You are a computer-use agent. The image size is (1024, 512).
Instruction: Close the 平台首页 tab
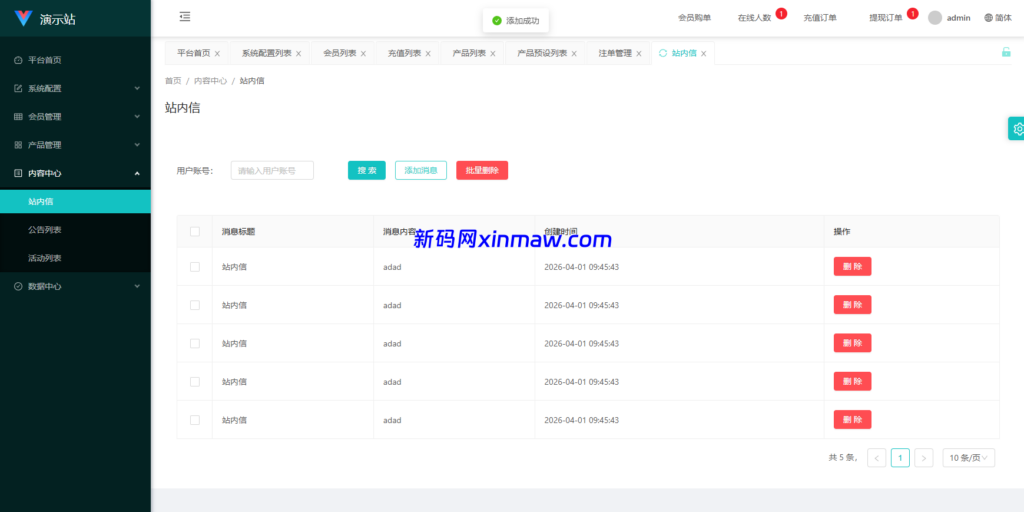click(217, 54)
